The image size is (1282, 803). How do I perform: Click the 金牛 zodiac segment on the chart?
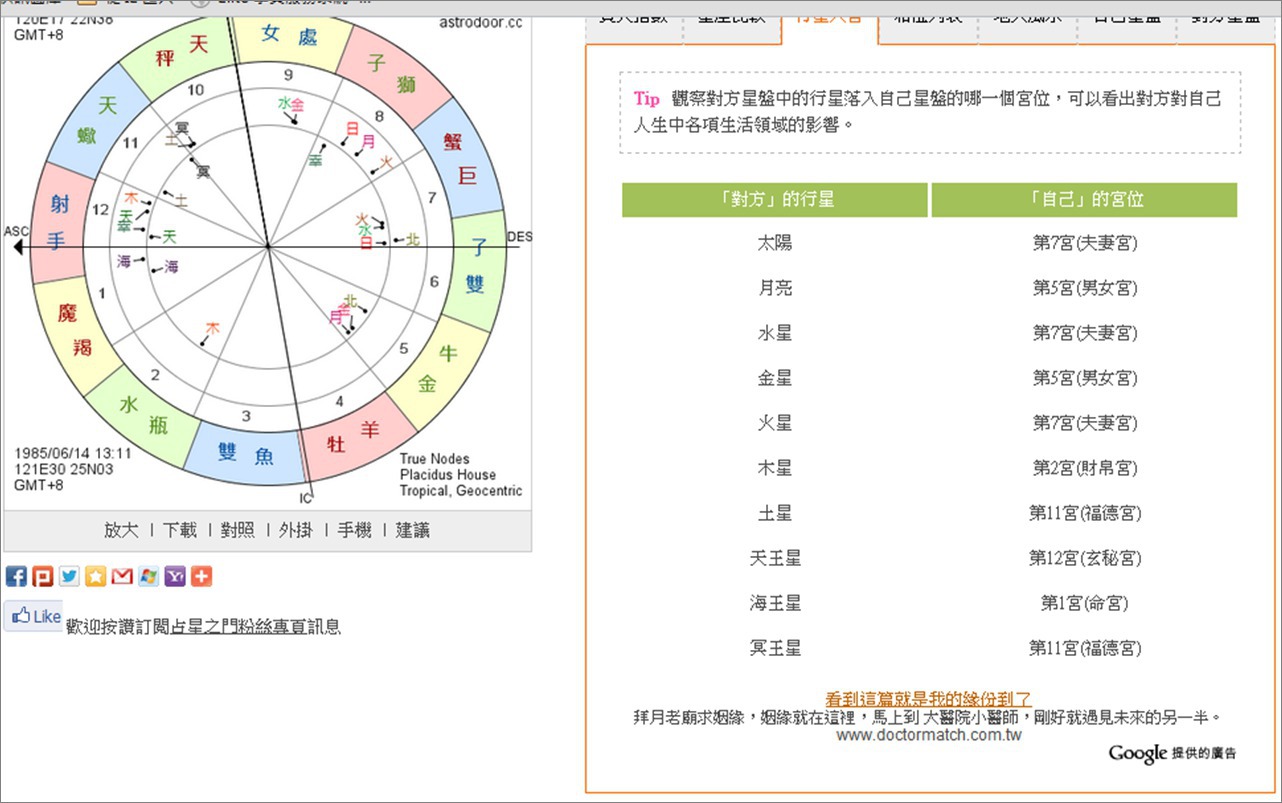point(438,368)
